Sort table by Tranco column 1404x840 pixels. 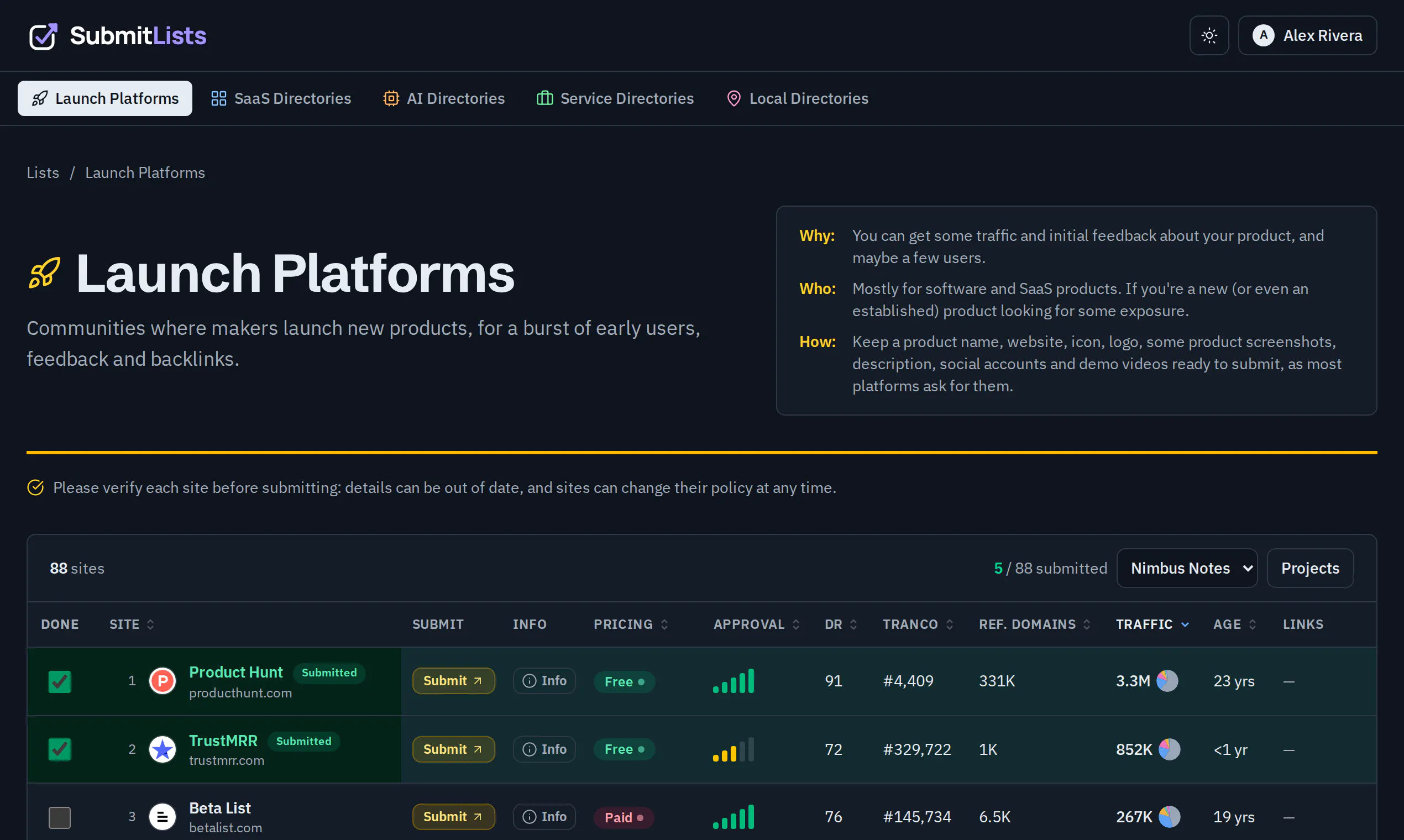918,624
